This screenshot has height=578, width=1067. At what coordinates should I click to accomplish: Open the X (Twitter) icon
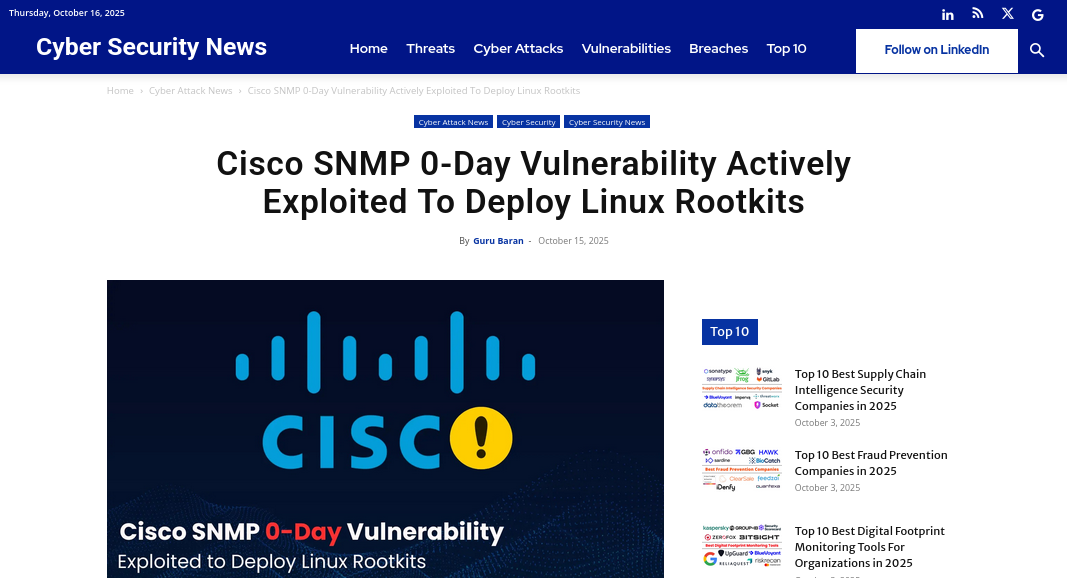[1007, 14]
